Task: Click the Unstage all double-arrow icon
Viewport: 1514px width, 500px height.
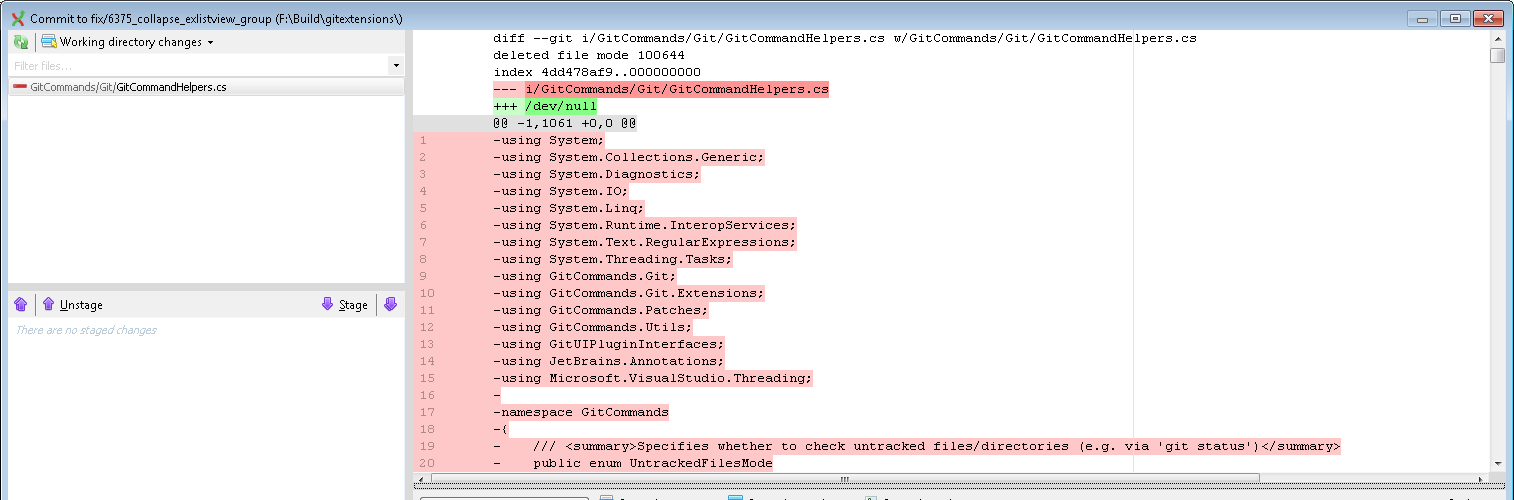Action: click(x=21, y=305)
